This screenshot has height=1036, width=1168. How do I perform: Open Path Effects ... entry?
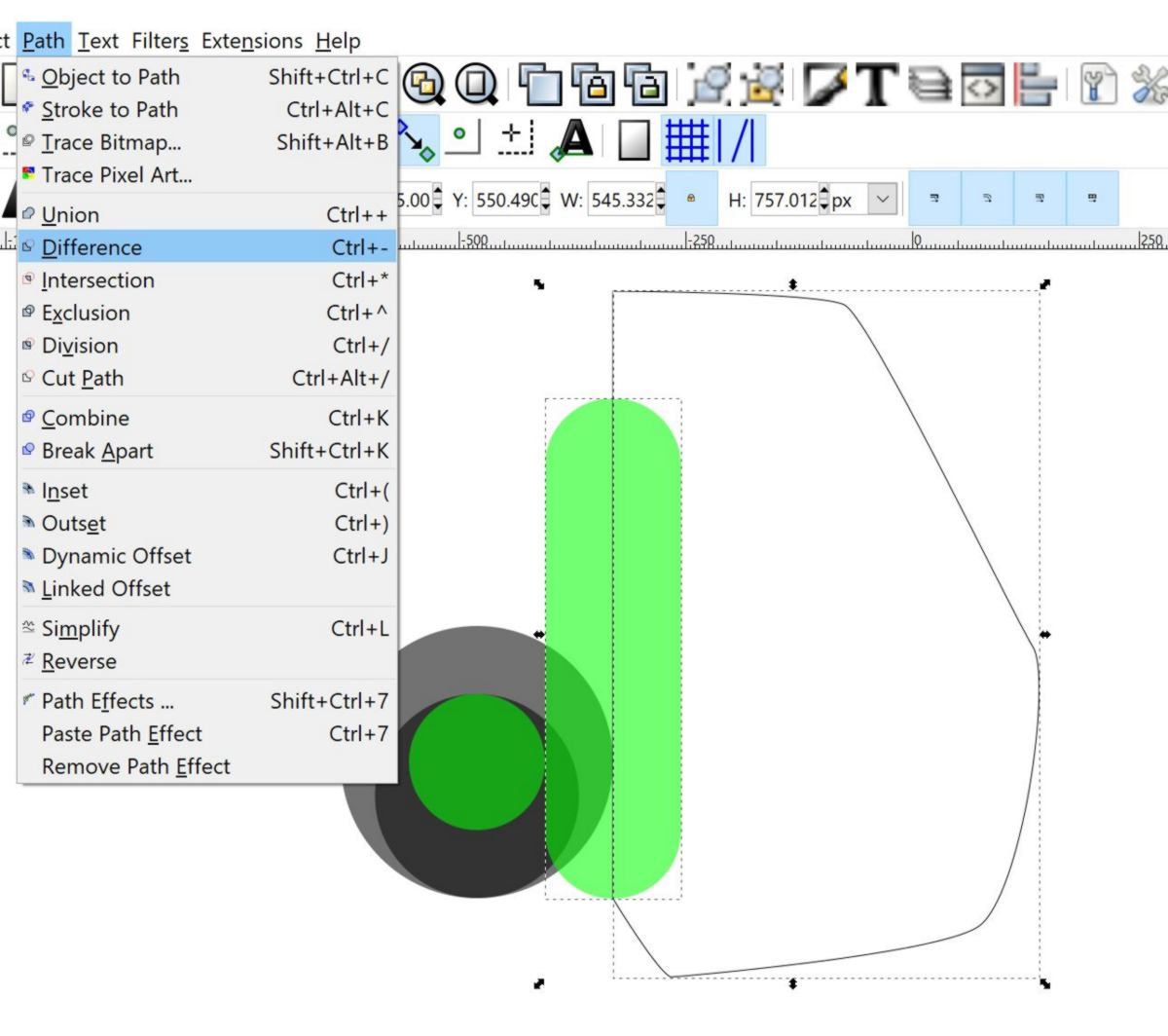pos(207,701)
